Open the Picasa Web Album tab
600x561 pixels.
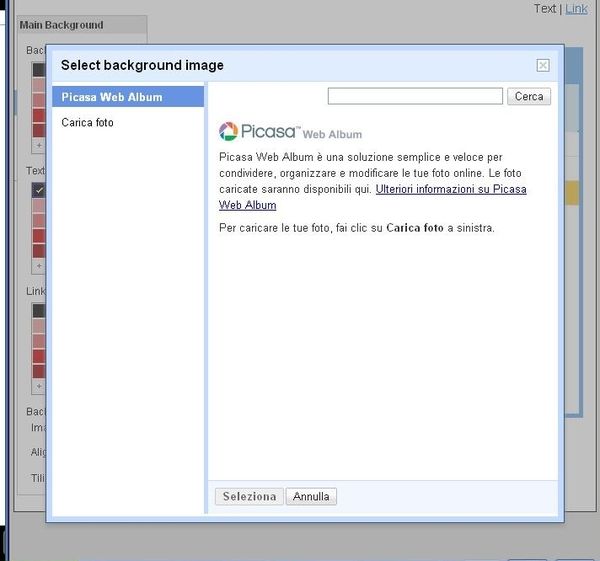point(127,97)
